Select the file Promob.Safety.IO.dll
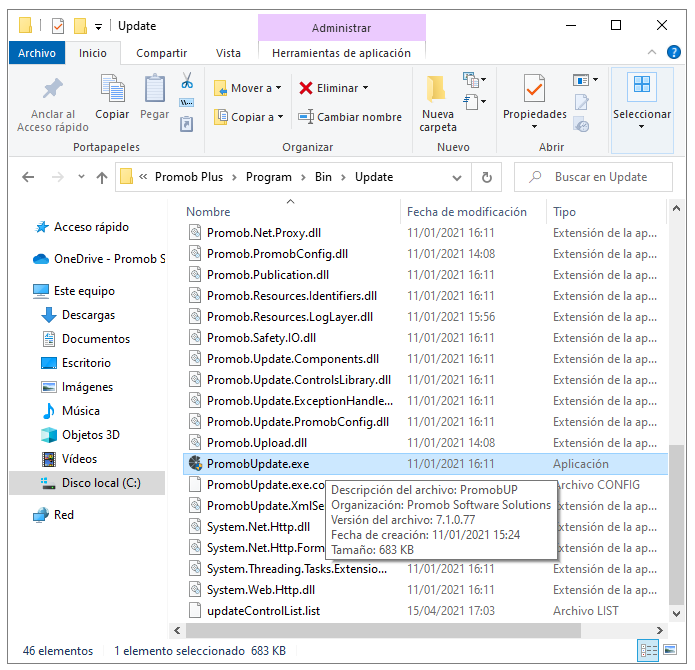The image size is (695, 670). click(x=261, y=338)
